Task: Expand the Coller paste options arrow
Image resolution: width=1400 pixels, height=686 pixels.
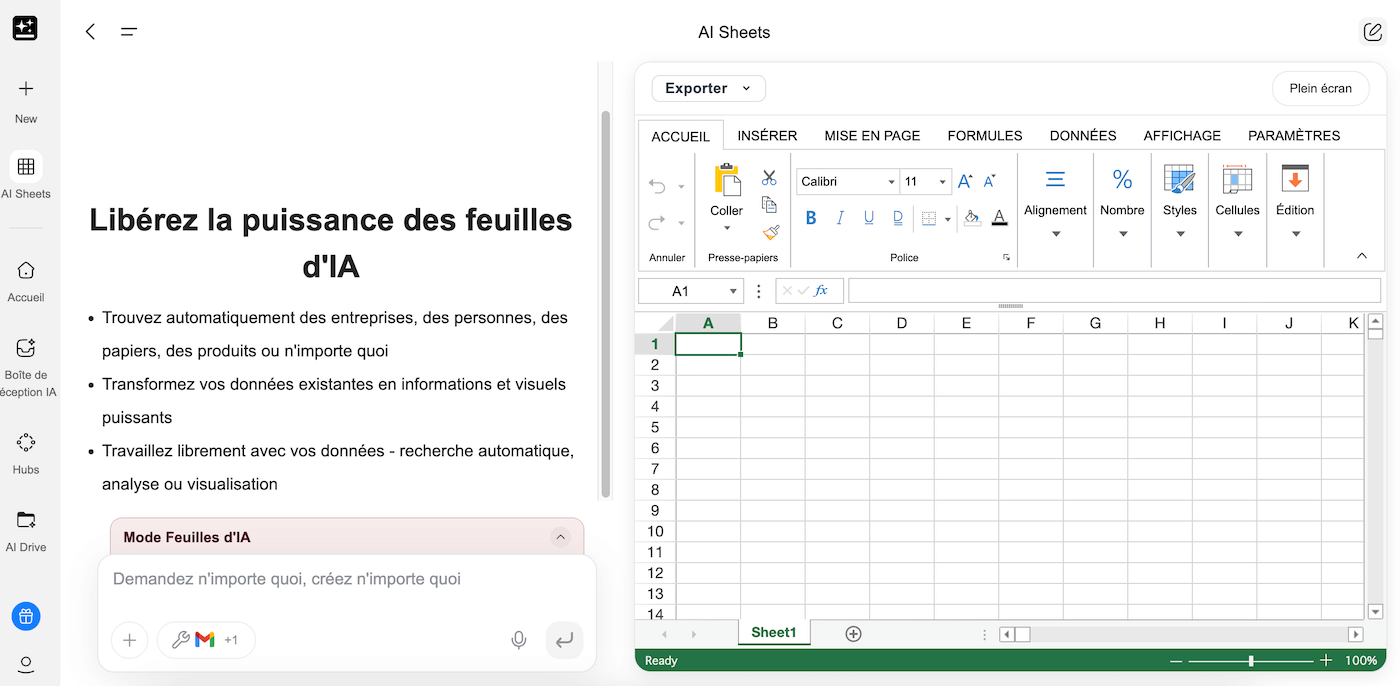Action: tap(727, 229)
